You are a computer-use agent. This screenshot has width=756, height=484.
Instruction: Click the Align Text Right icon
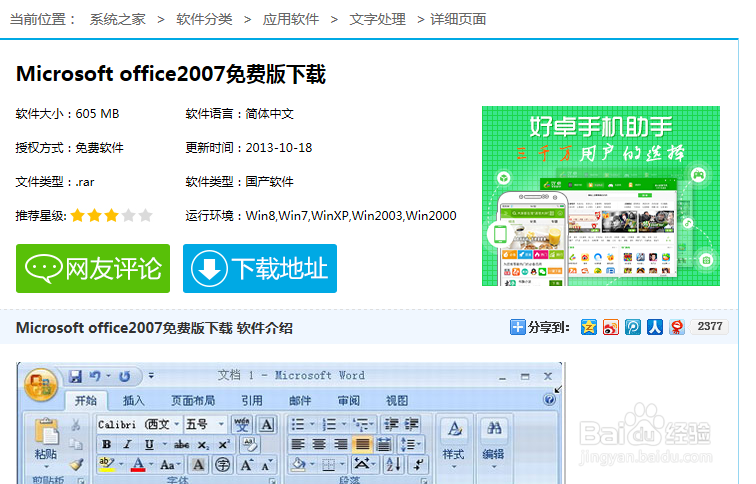coord(340,444)
